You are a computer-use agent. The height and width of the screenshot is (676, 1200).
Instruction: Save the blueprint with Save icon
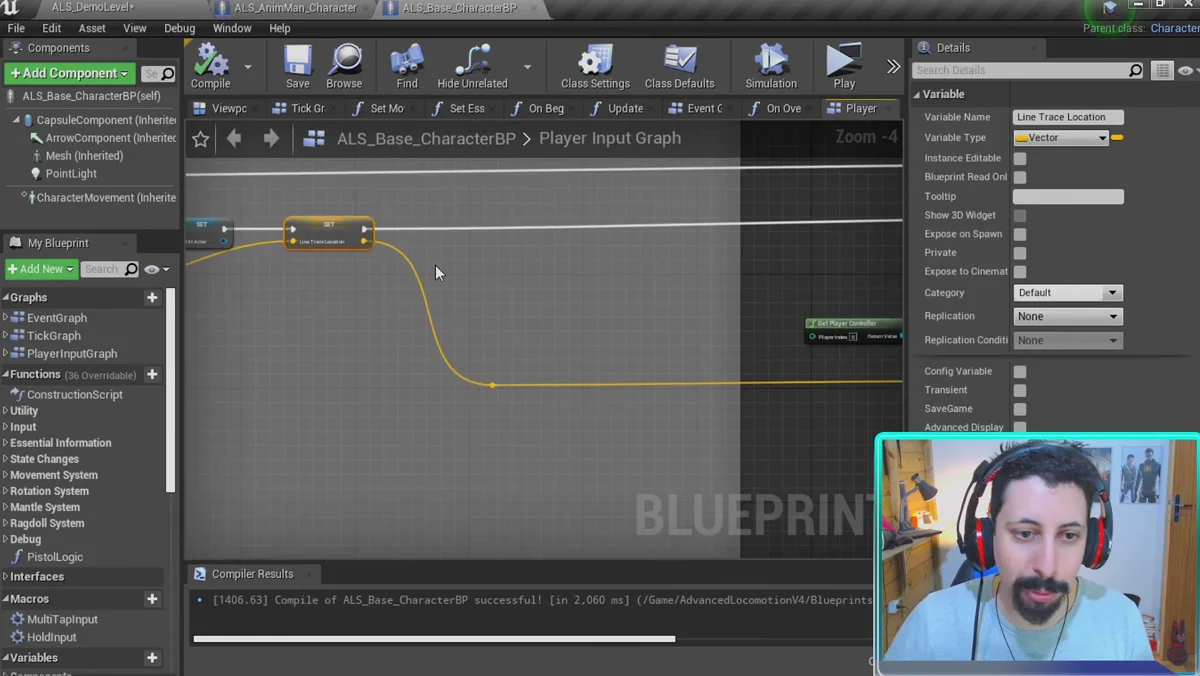(297, 61)
